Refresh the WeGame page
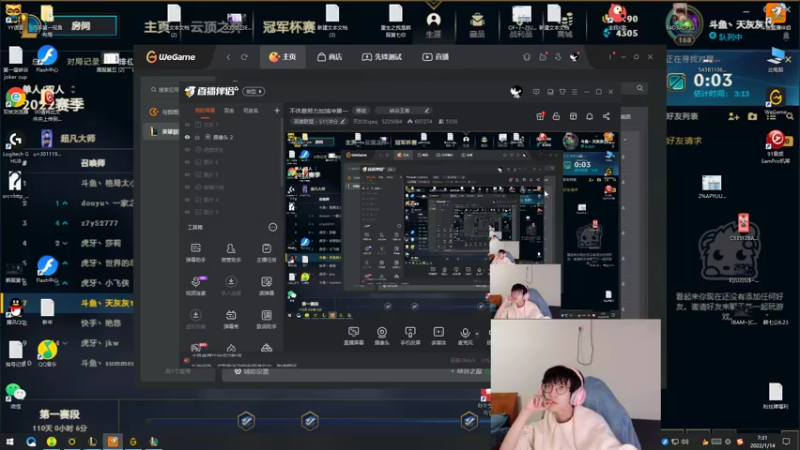 [244, 57]
